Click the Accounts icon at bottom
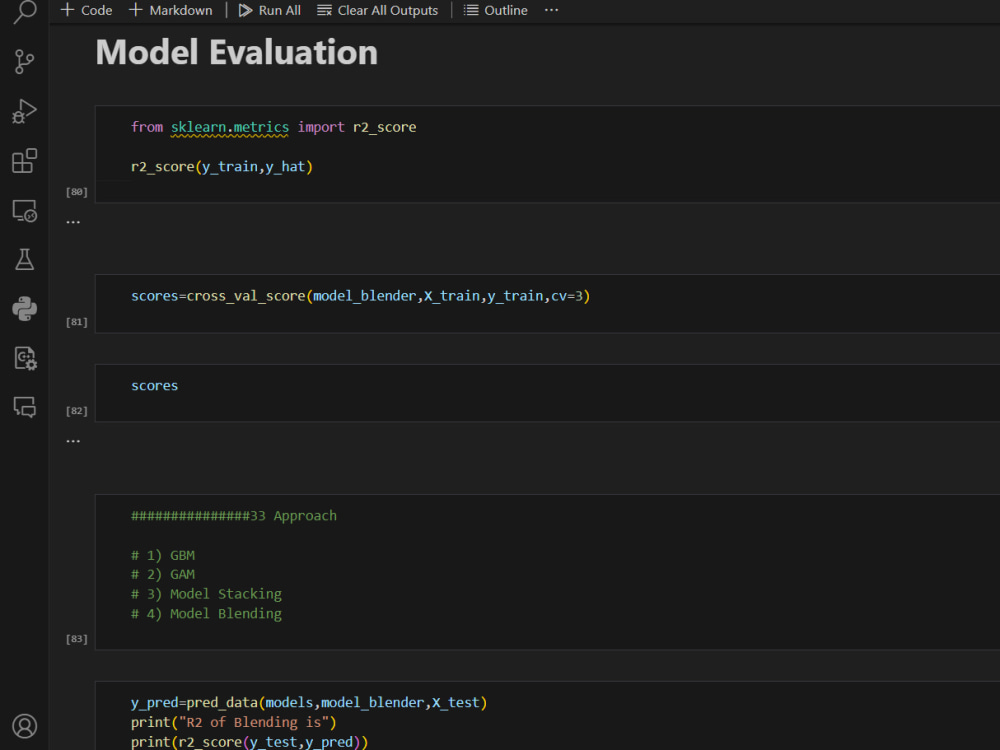The image size is (1000, 750). [24, 726]
